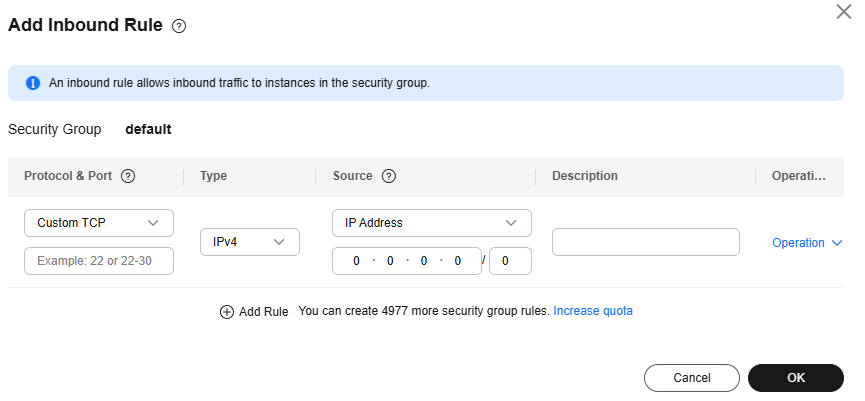
Task: Focus the port input field Example: 22 or 22-30
Action: coord(99,261)
